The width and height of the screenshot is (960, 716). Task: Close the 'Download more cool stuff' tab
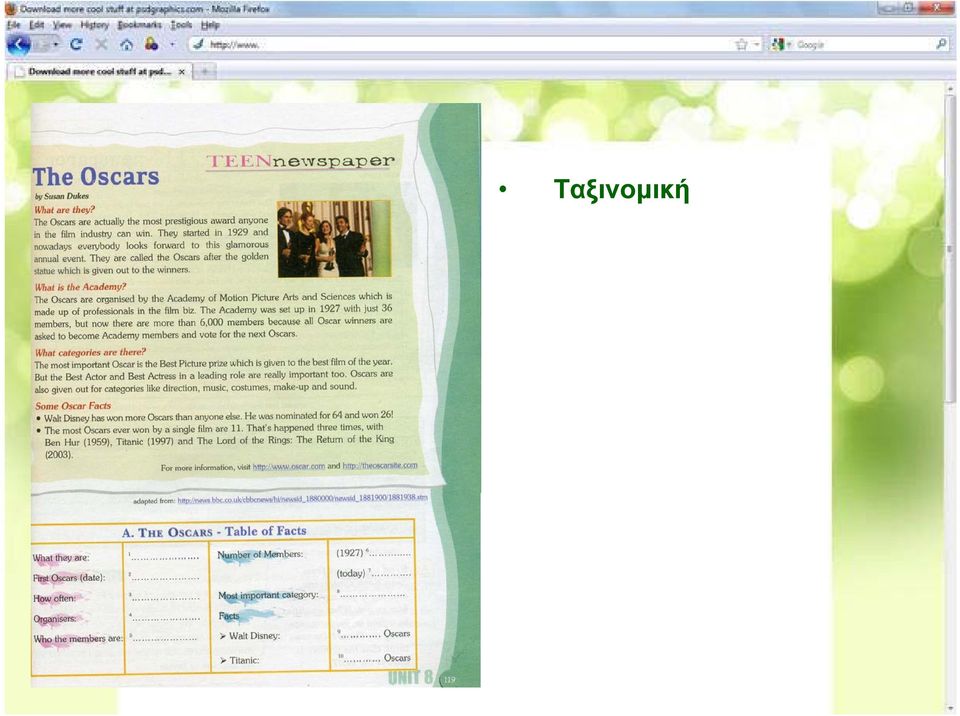(x=182, y=72)
